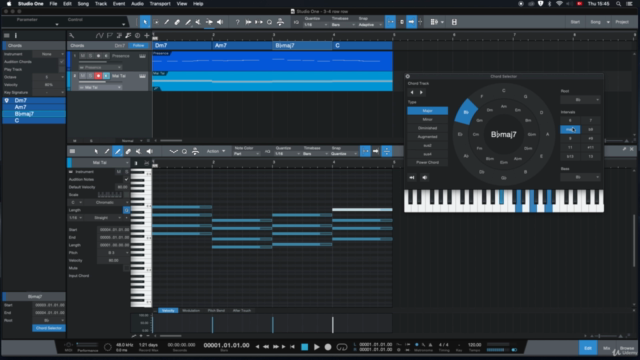Screen dimensions: 640x360
Task: Click the question mark help icon
Action: coord(238,22)
